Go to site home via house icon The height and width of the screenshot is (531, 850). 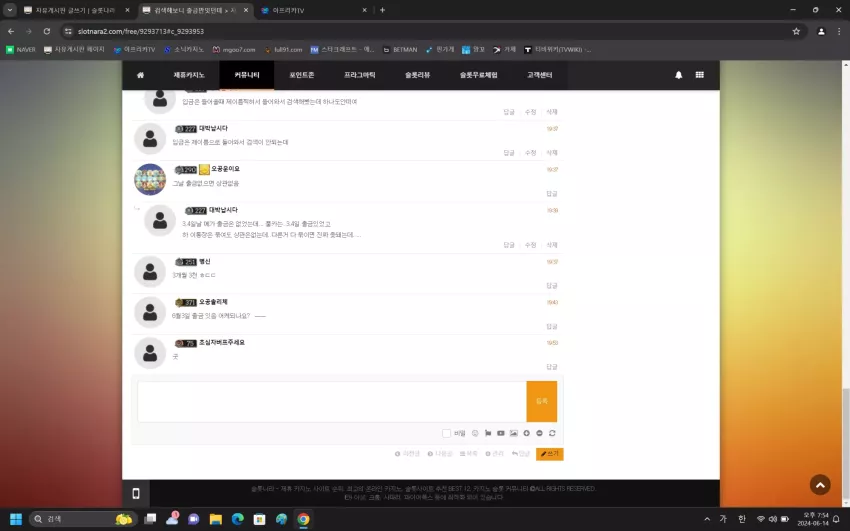140,75
